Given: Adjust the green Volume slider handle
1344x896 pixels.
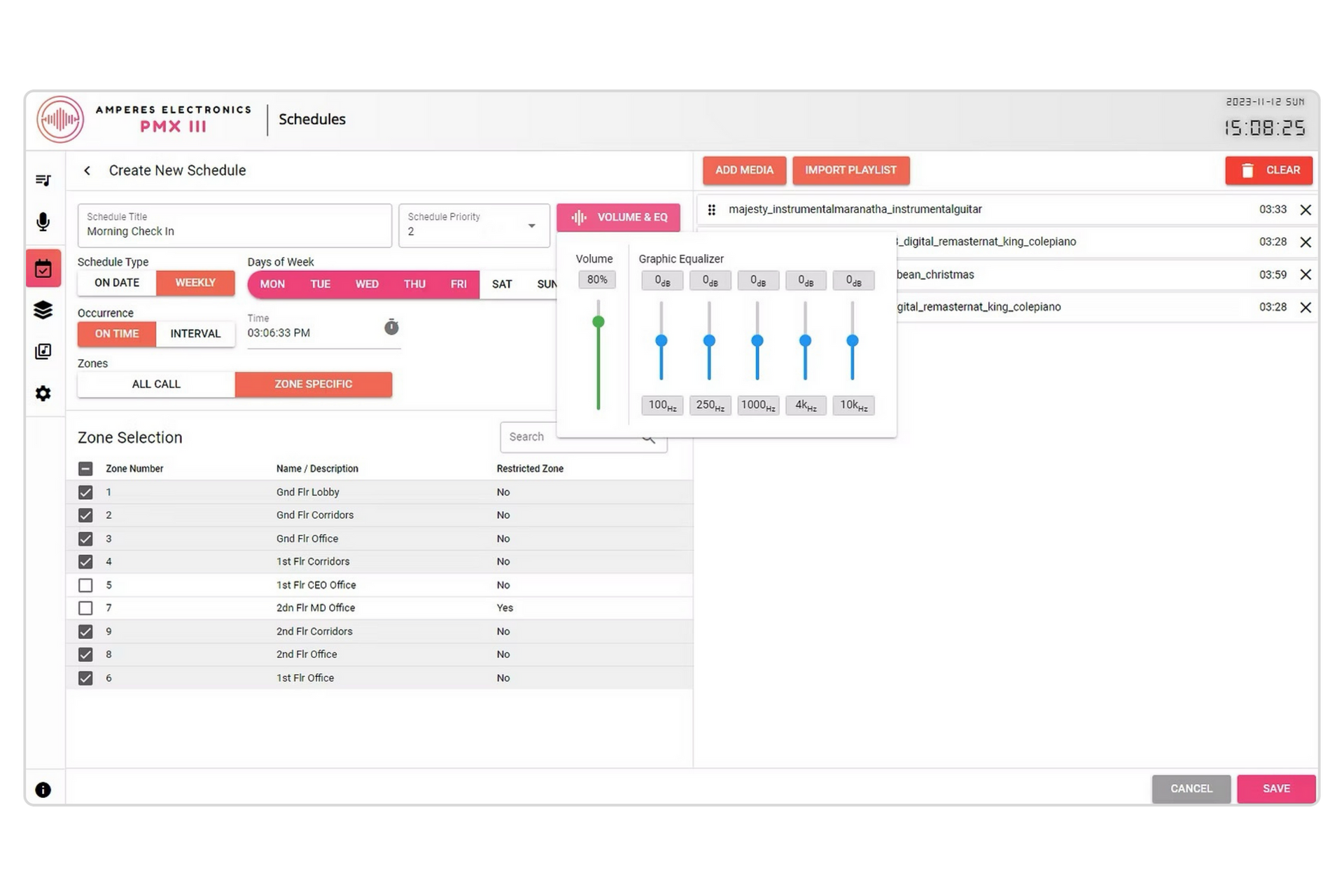Looking at the screenshot, I should 598,322.
